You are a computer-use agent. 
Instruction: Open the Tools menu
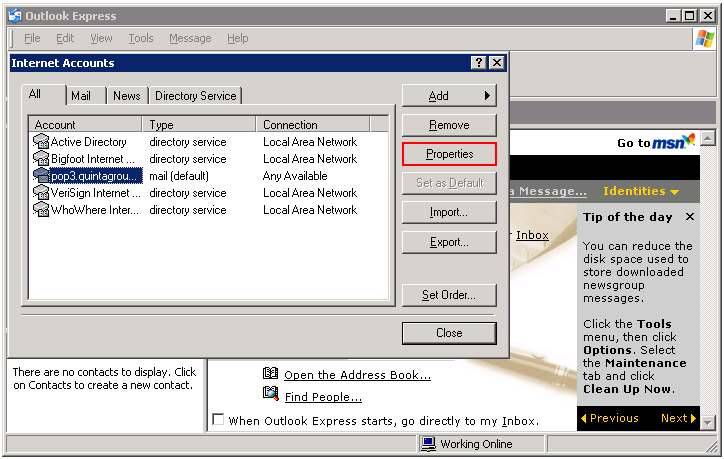coord(141,38)
